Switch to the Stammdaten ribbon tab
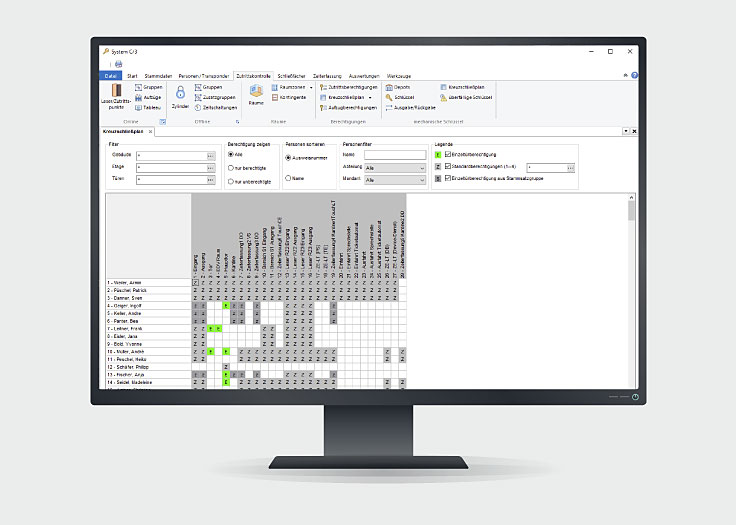The height and width of the screenshot is (525, 736). point(158,76)
